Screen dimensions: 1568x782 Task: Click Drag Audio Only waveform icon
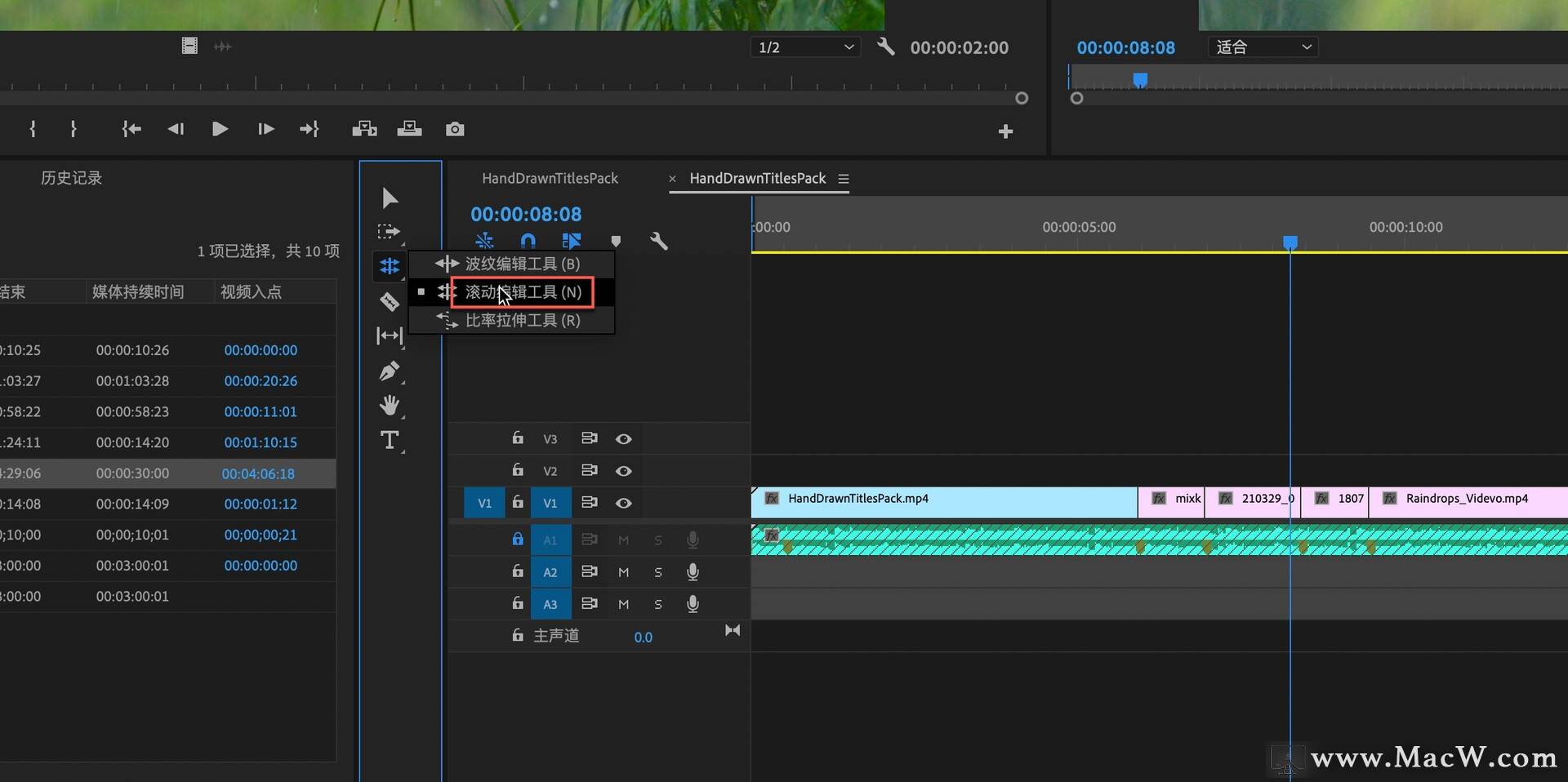click(x=222, y=47)
